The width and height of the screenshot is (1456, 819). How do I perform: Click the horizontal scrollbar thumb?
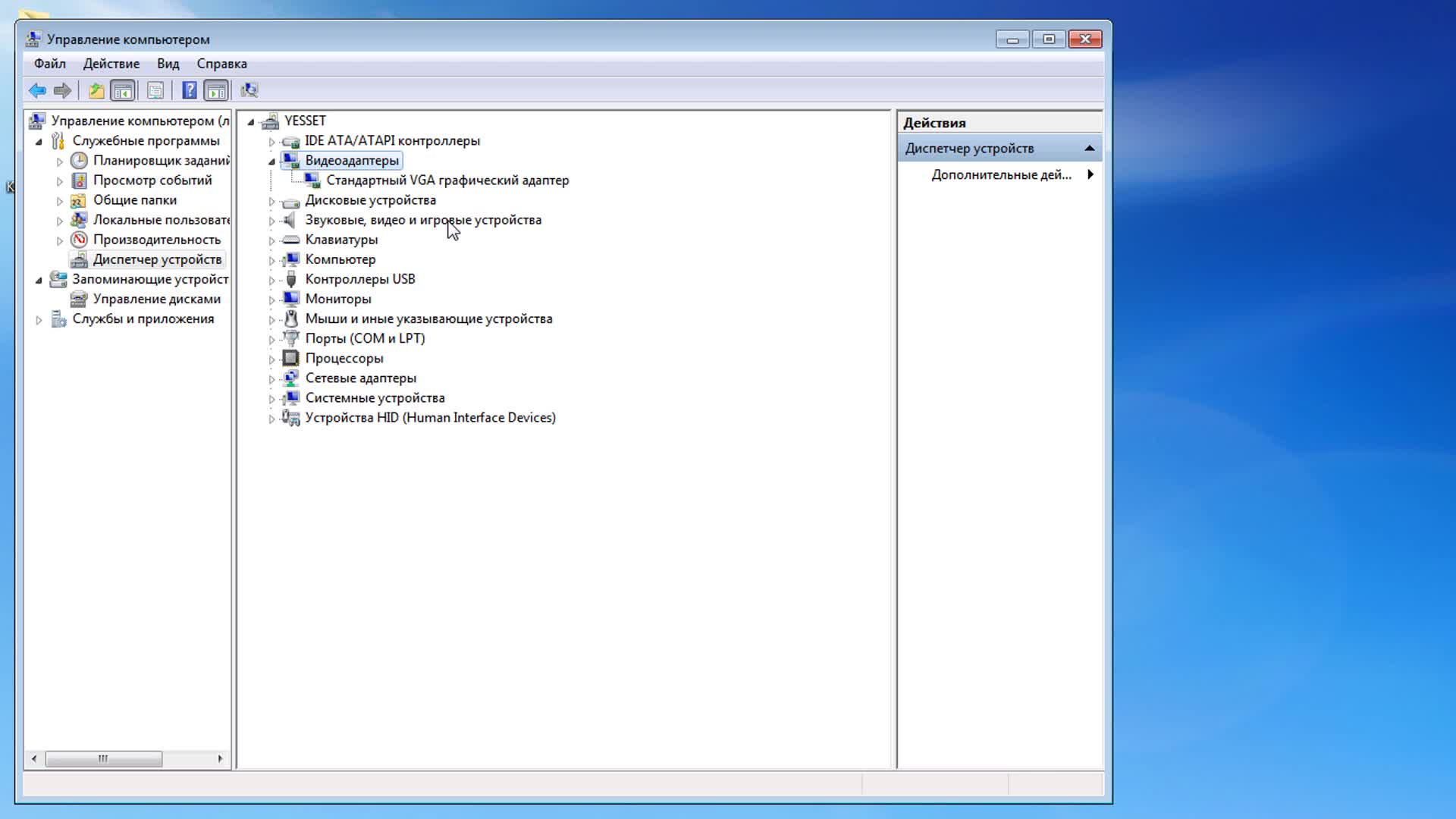[x=103, y=758]
